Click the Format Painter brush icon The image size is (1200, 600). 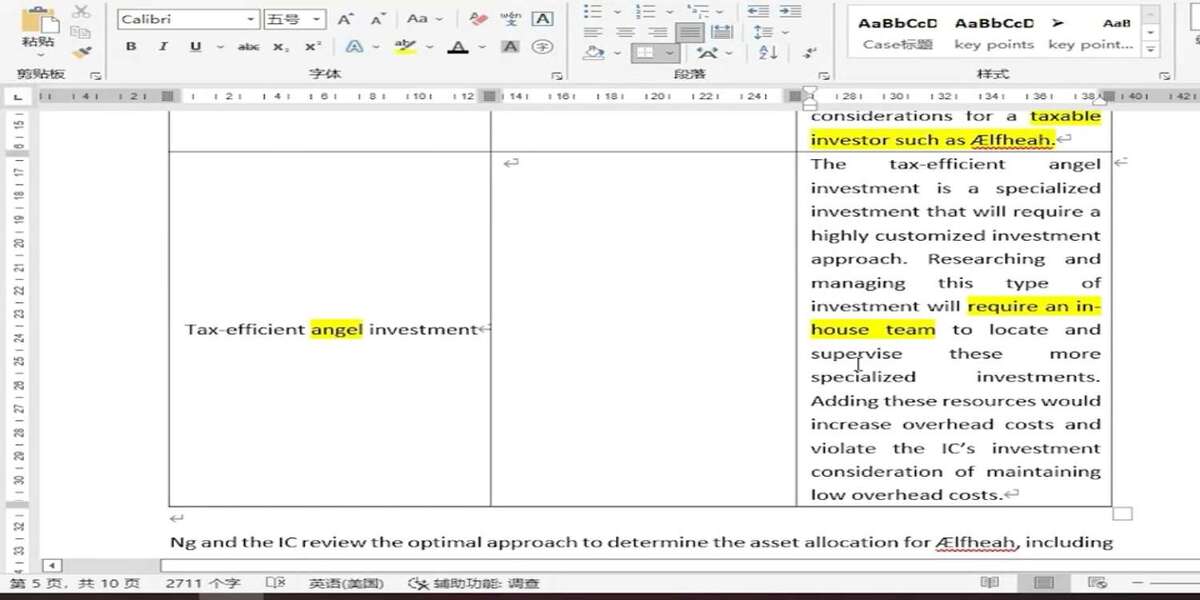pos(81,52)
